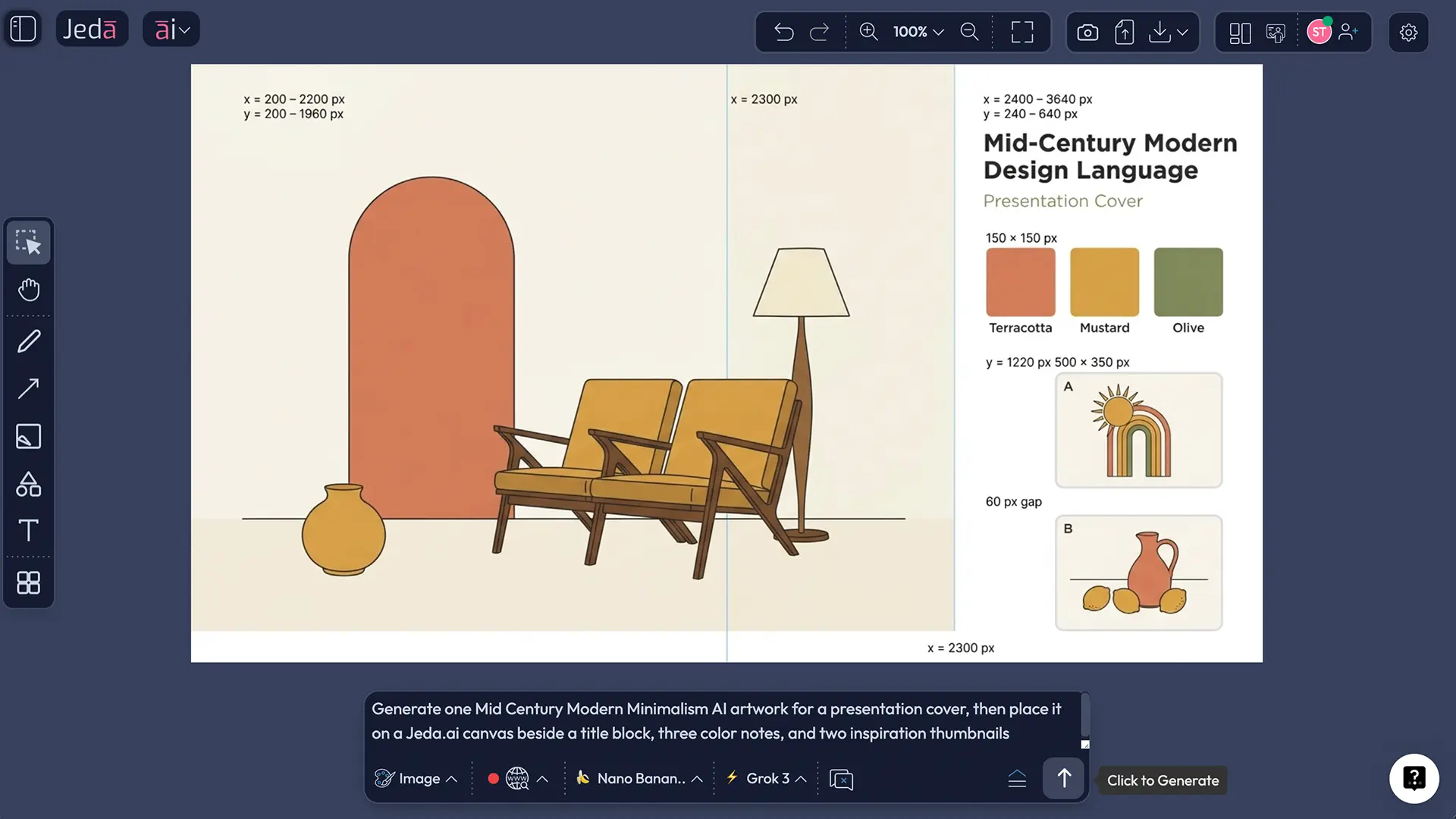
Task: Take a canvas screenshot with camera icon
Action: tap(1087, 33)
